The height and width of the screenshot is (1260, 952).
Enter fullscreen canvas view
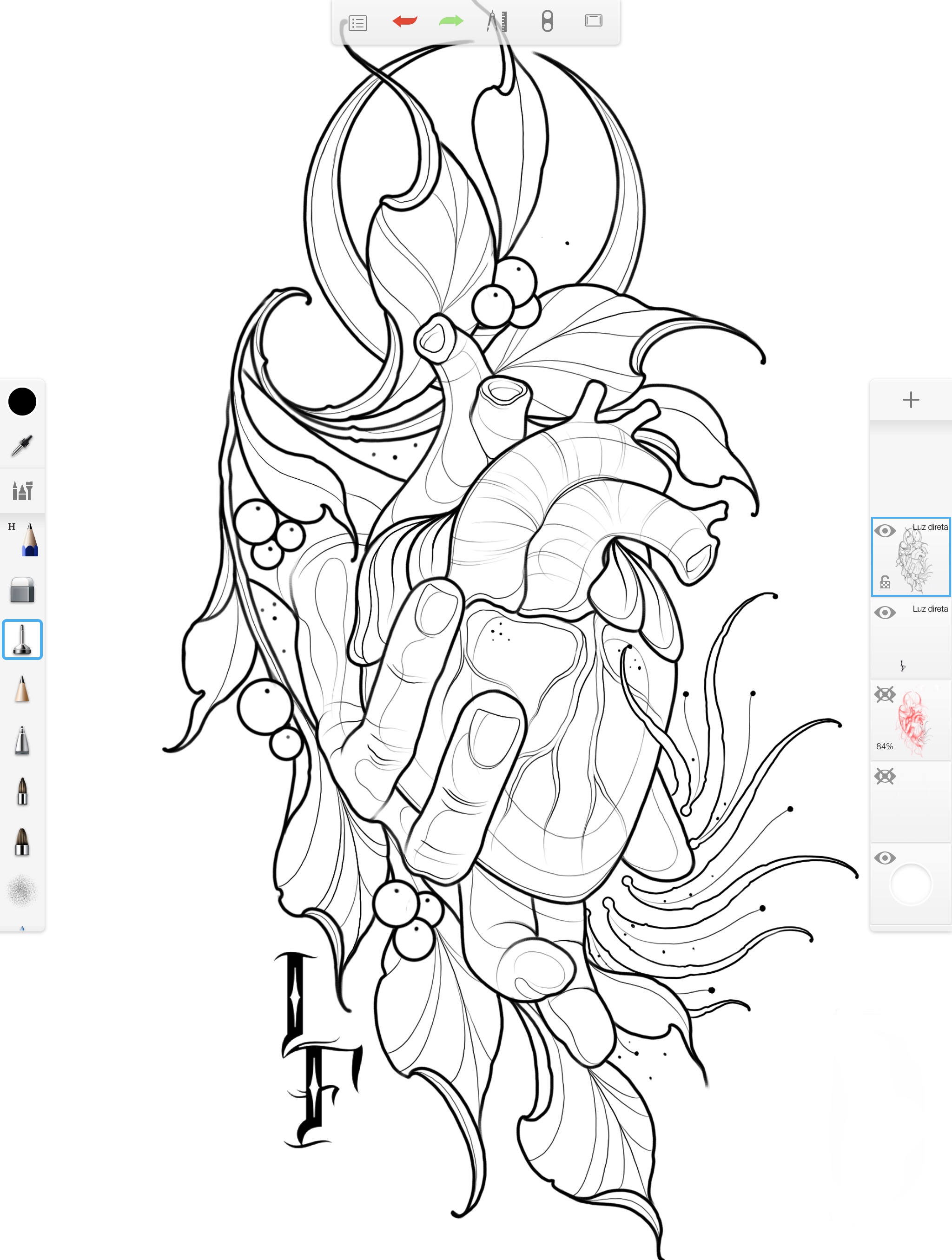594,22
